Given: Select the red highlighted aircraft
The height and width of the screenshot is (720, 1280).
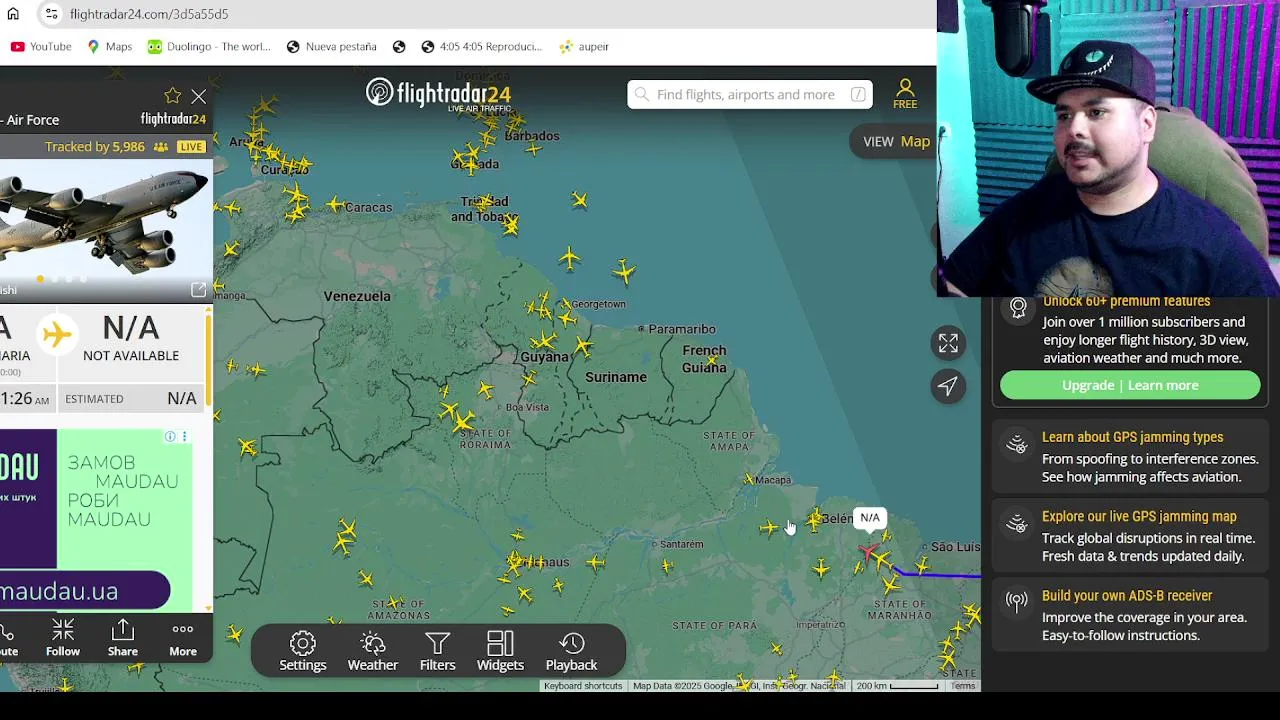Looking at the screenshot, I should tap(868, 552).
